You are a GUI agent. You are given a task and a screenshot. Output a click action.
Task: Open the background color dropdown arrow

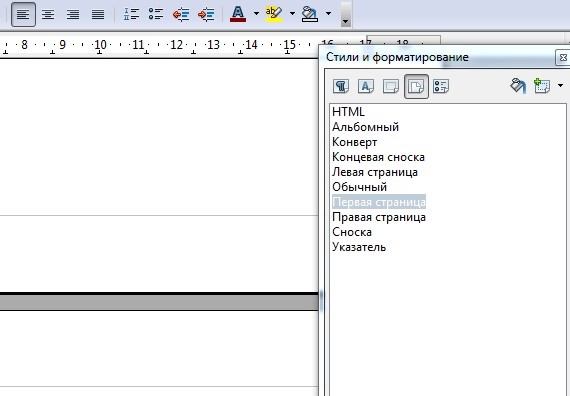328,14
